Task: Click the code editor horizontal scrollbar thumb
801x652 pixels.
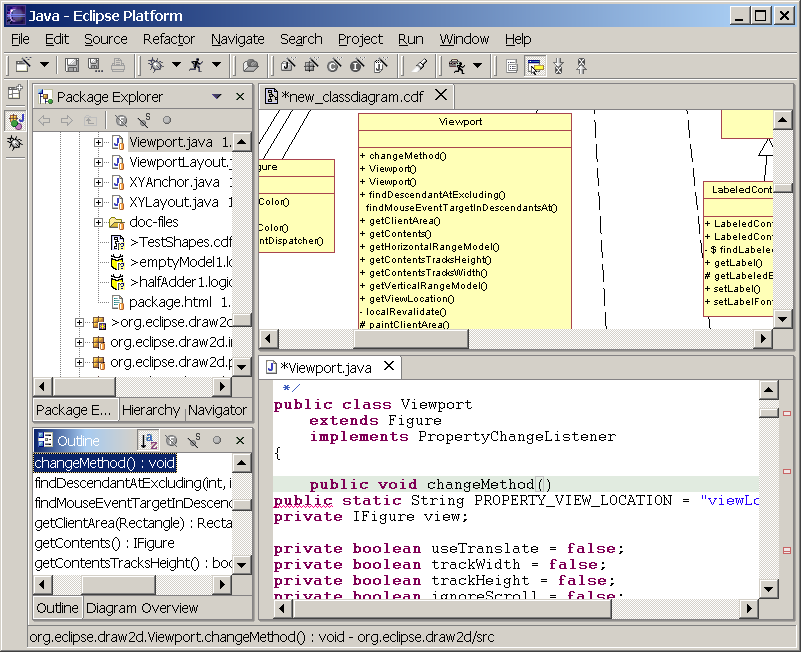Action: [452, 608]
